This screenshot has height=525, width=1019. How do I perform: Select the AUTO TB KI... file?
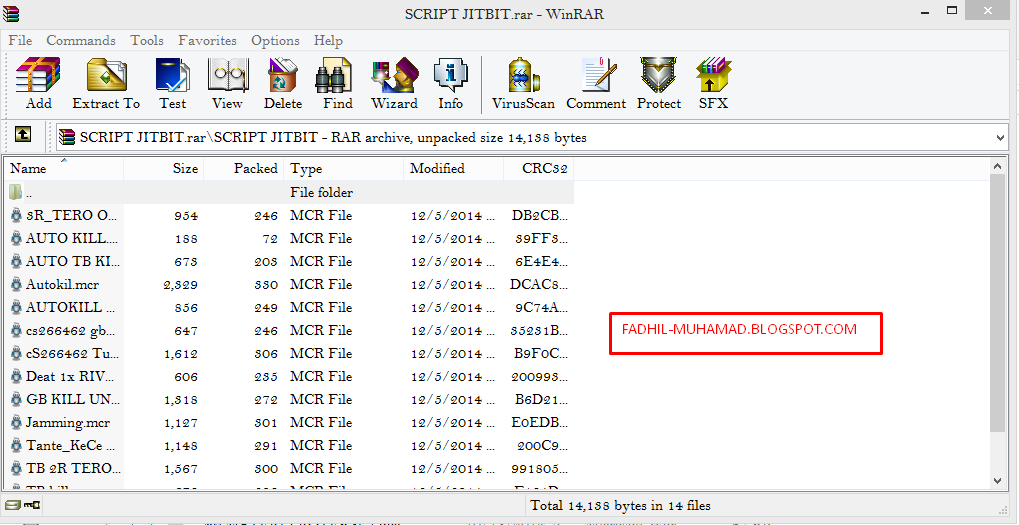pos(289,261)
